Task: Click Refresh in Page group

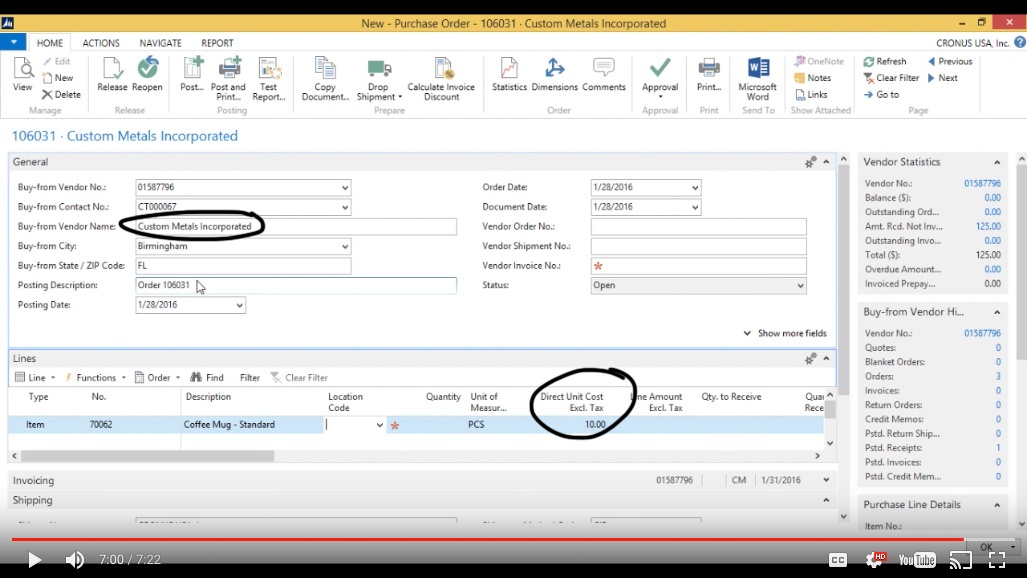Action: [885, 61]
